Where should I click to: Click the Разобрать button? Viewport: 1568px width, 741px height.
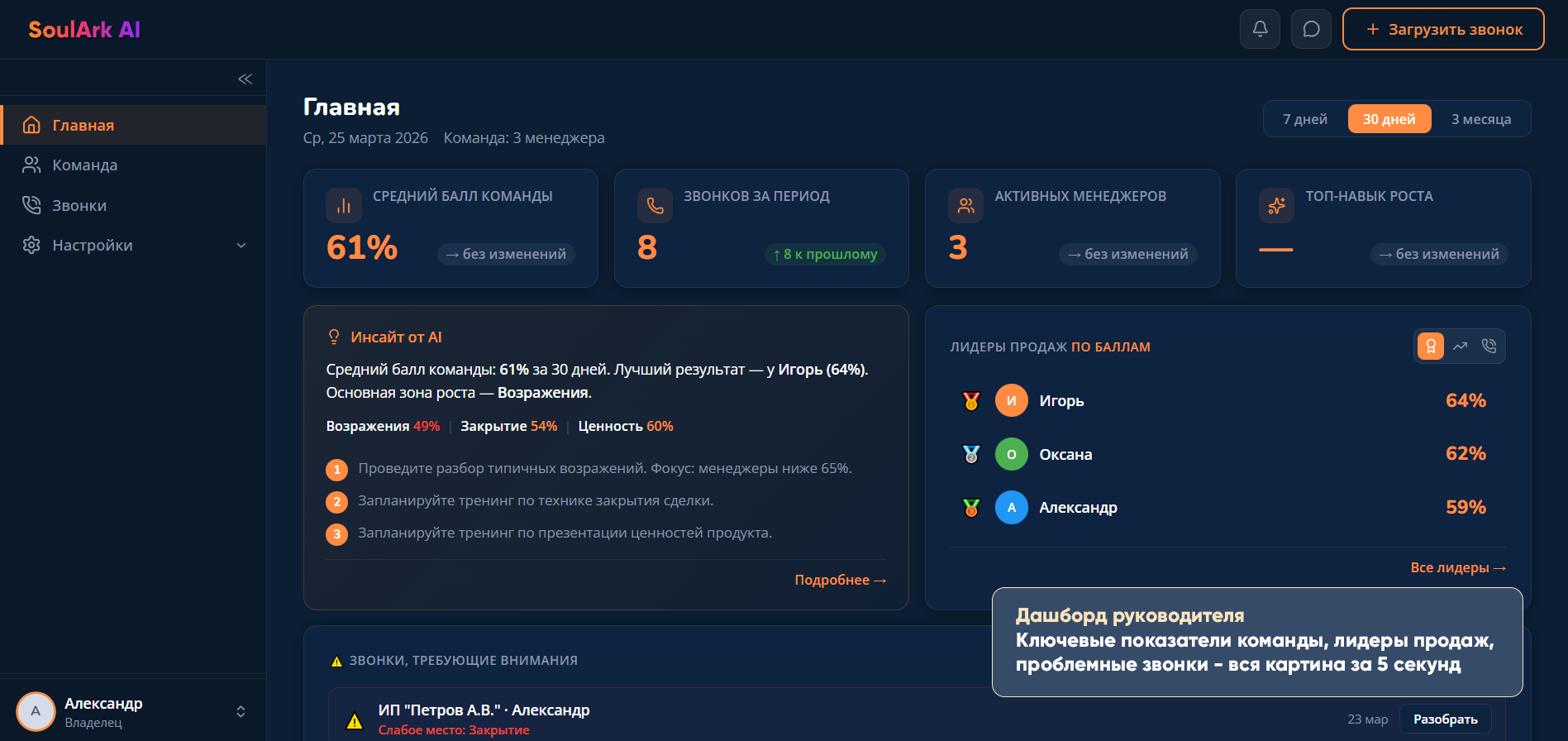[x=1446, y=719]
